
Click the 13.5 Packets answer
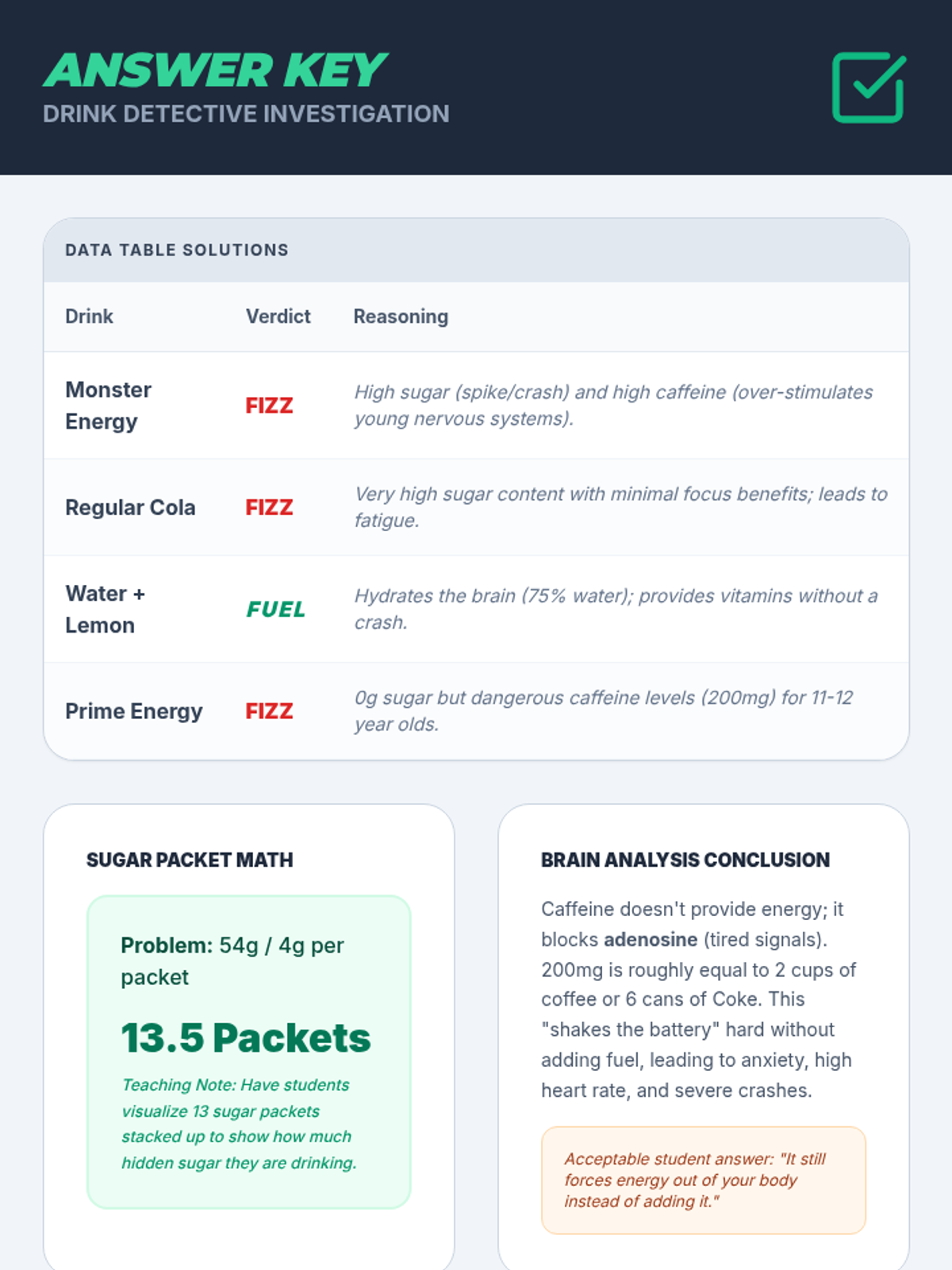click(x=246, y=1037)
